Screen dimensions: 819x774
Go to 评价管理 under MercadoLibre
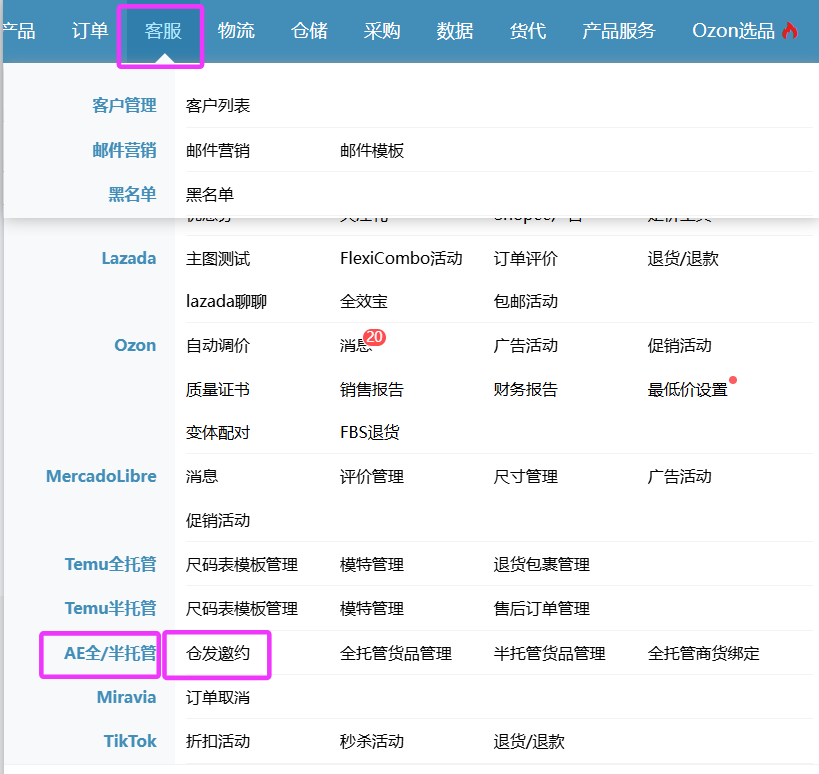(372, 477)
